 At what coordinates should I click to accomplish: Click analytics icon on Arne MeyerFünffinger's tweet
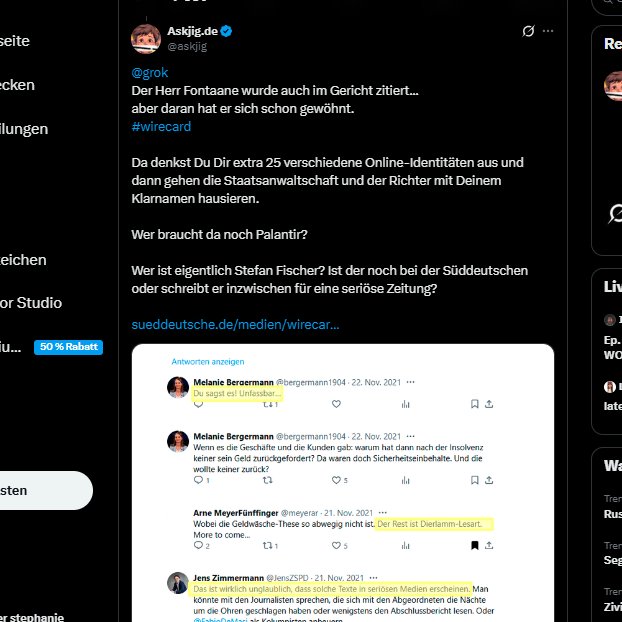click(x=405, y=546)
